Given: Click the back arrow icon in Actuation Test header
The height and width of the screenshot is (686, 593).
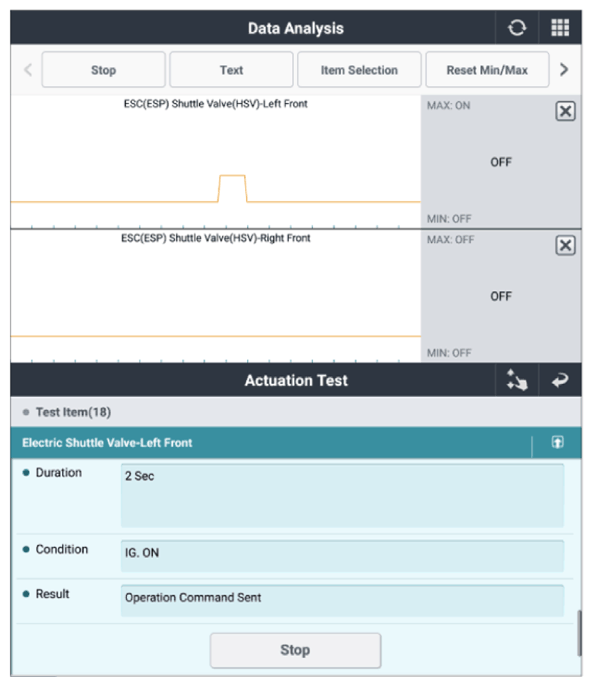Looking at the screenshot, I should [560, 380].
